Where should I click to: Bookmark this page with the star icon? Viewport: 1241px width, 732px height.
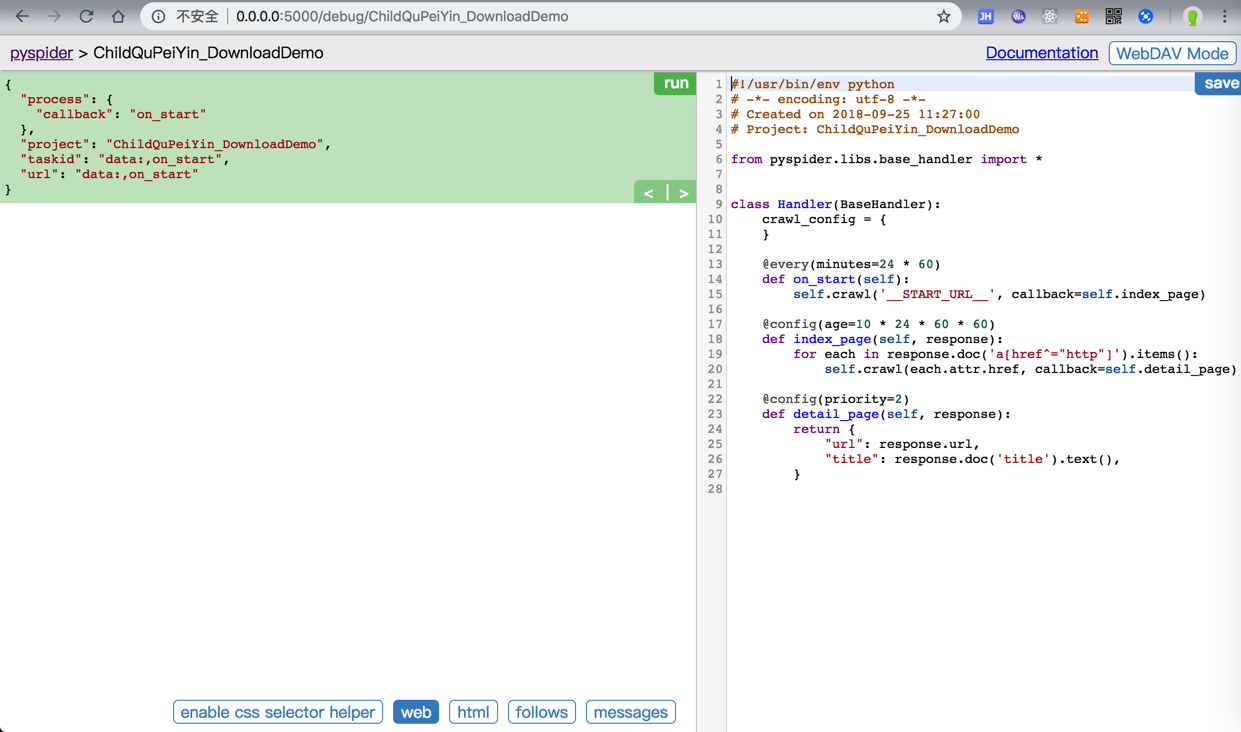click(x=943, y=16)
